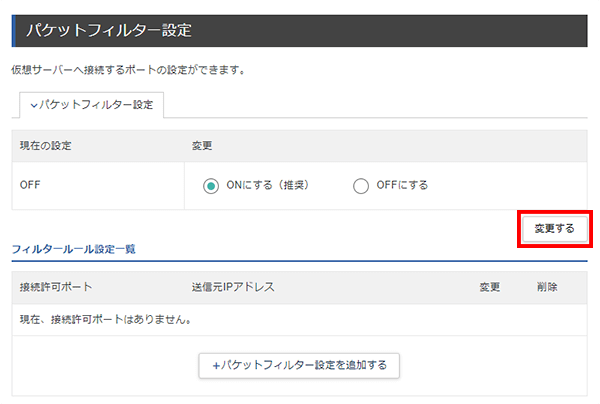Click the 変更 column header in the rule list
Image resolution: width=600 pixels, height=404 pixels.
490,287
